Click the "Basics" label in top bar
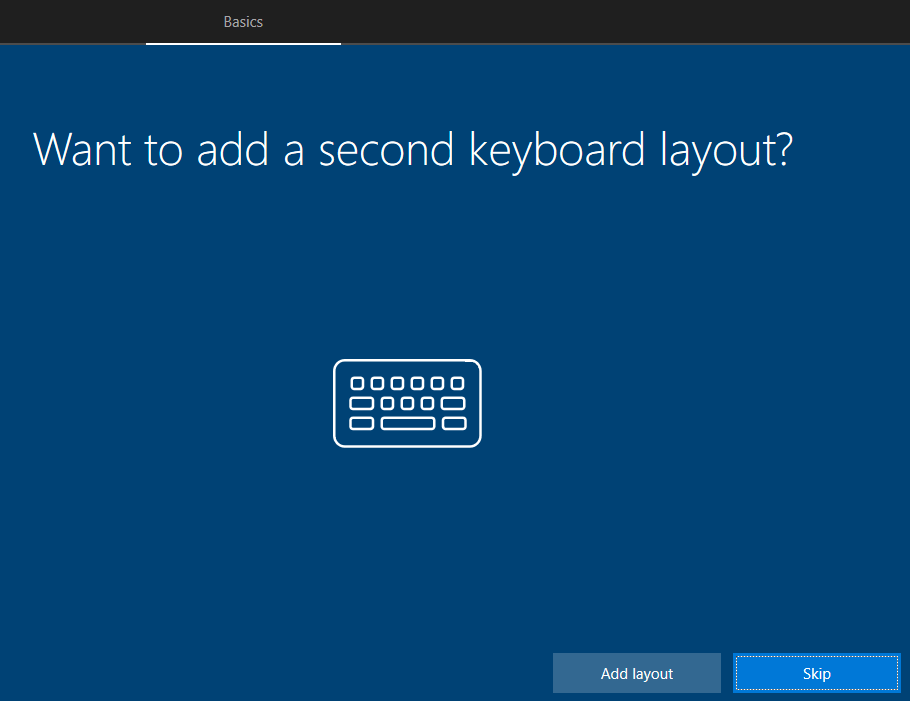910x701 pixels. click(x=243, y=21)
